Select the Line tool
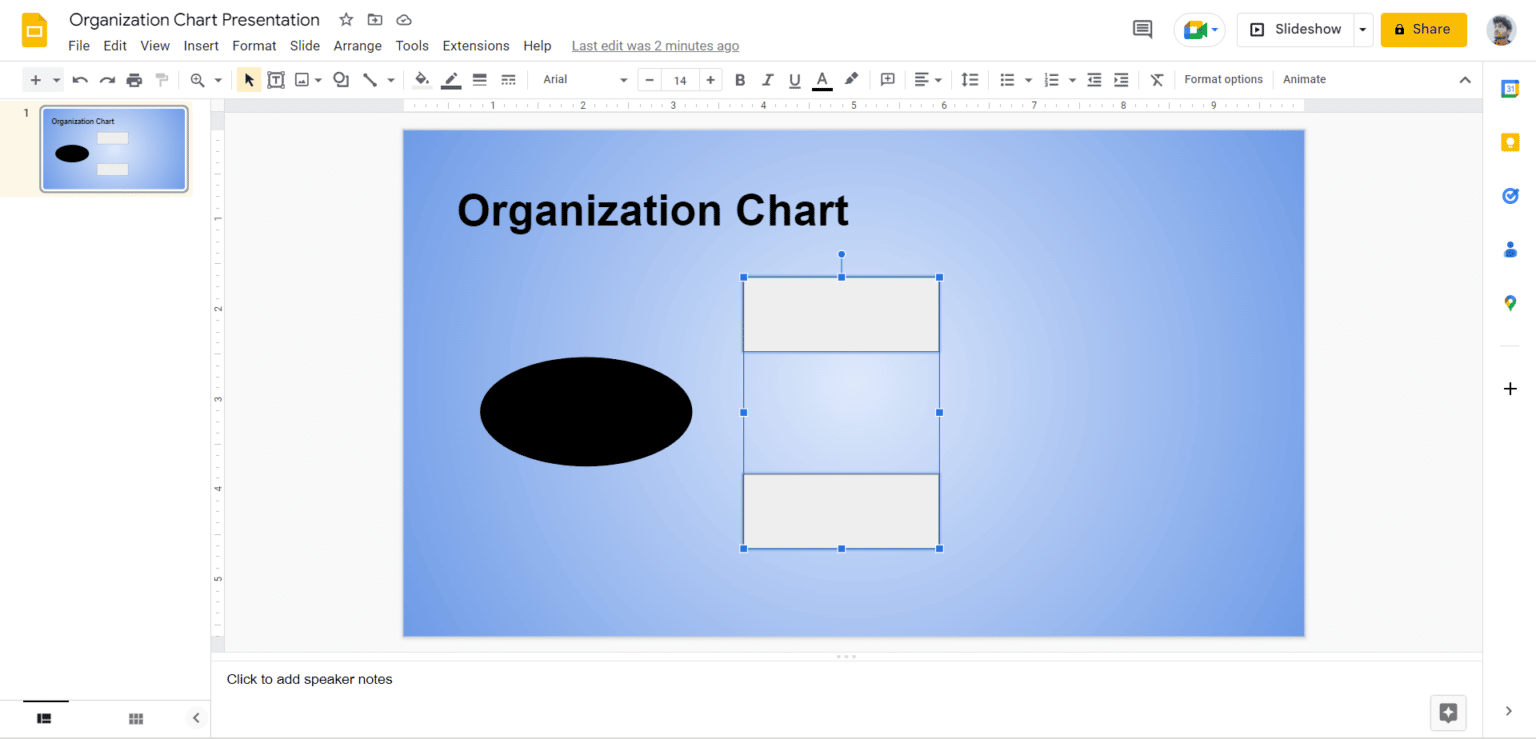This screenshot has width=1536, height=739. click(369, 79)
